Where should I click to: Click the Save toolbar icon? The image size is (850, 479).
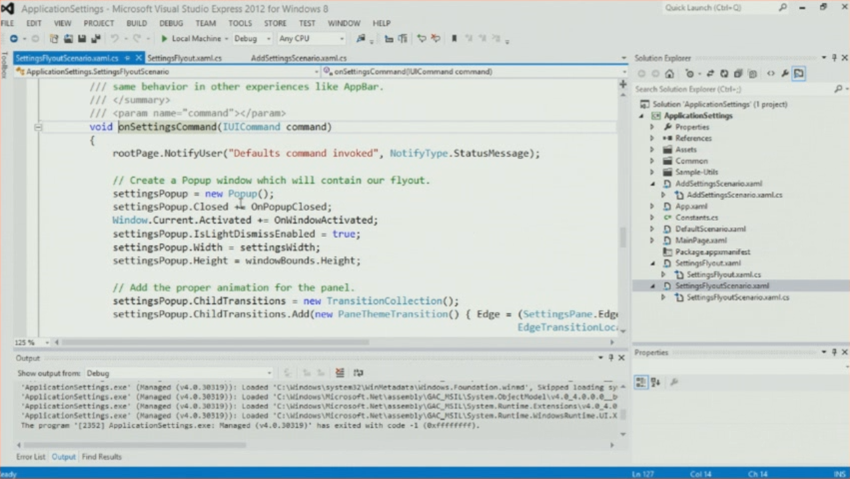(82, 38)
